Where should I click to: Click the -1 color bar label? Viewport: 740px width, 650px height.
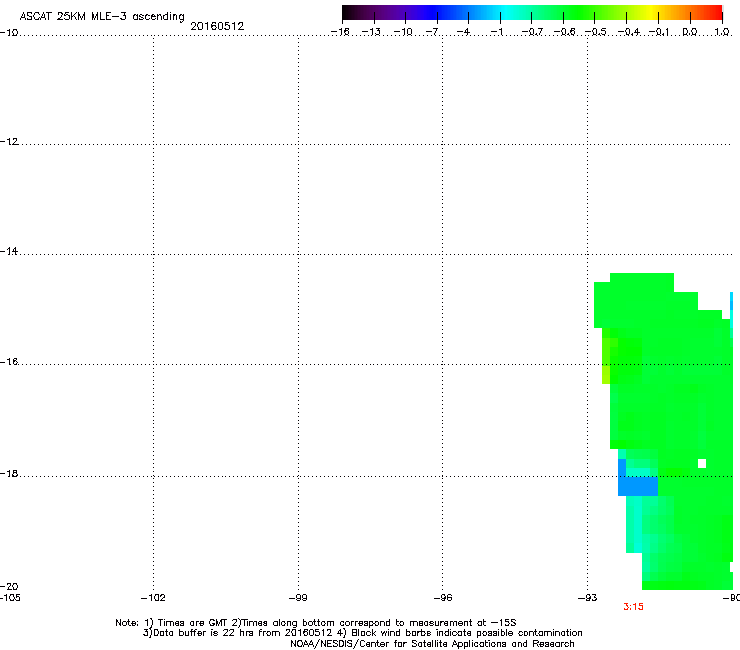[x=496, y=32]
